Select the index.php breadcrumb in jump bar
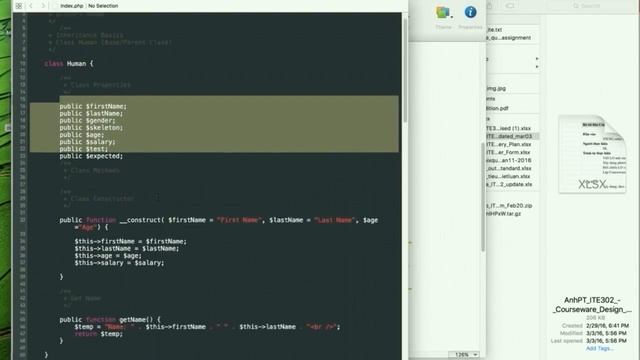The width and height of the screenshot is (640, 360). coord(71,6)
